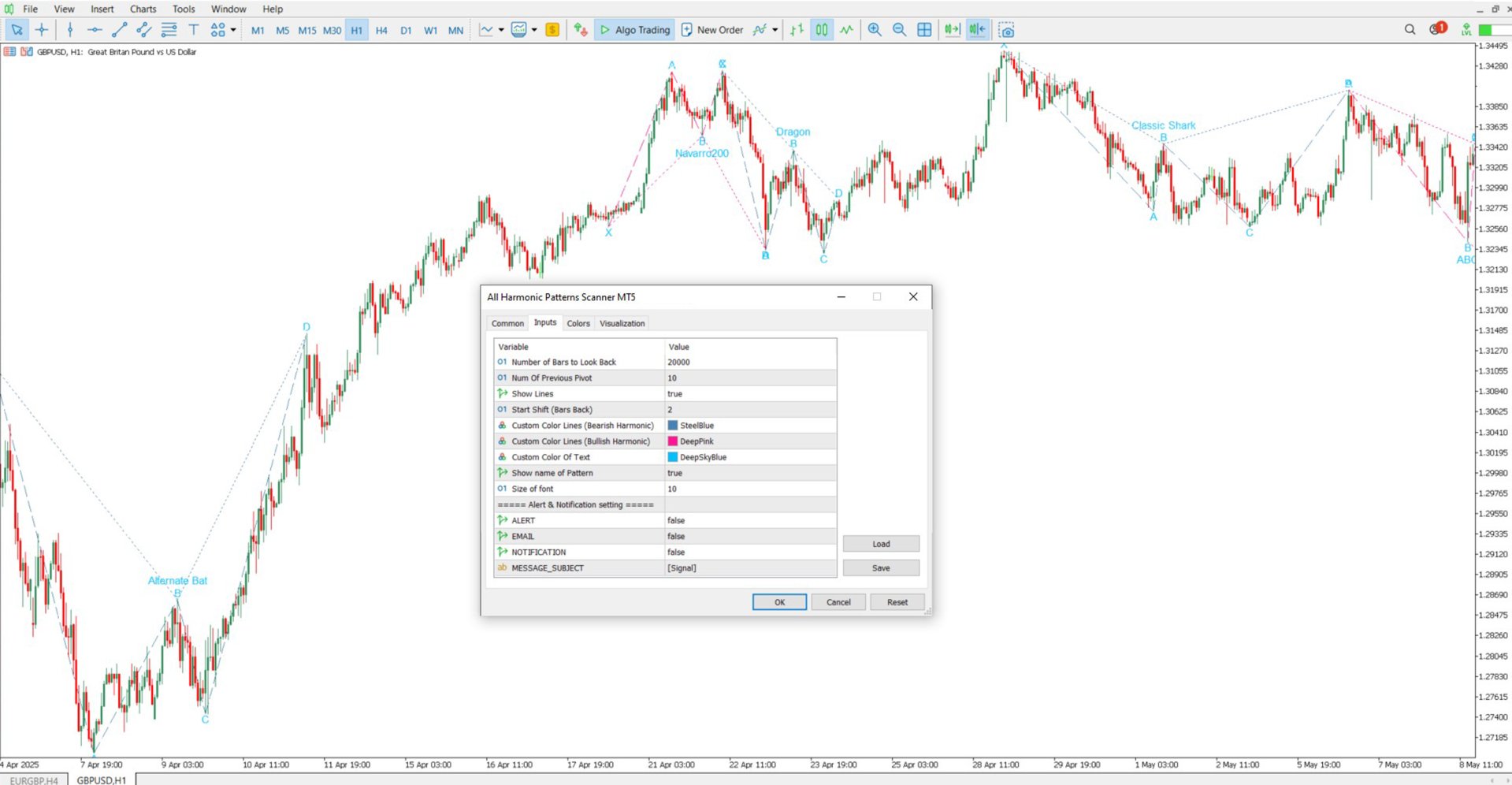Toggle the Algo Trading button

pyautogui.click(x=634, y=30)
